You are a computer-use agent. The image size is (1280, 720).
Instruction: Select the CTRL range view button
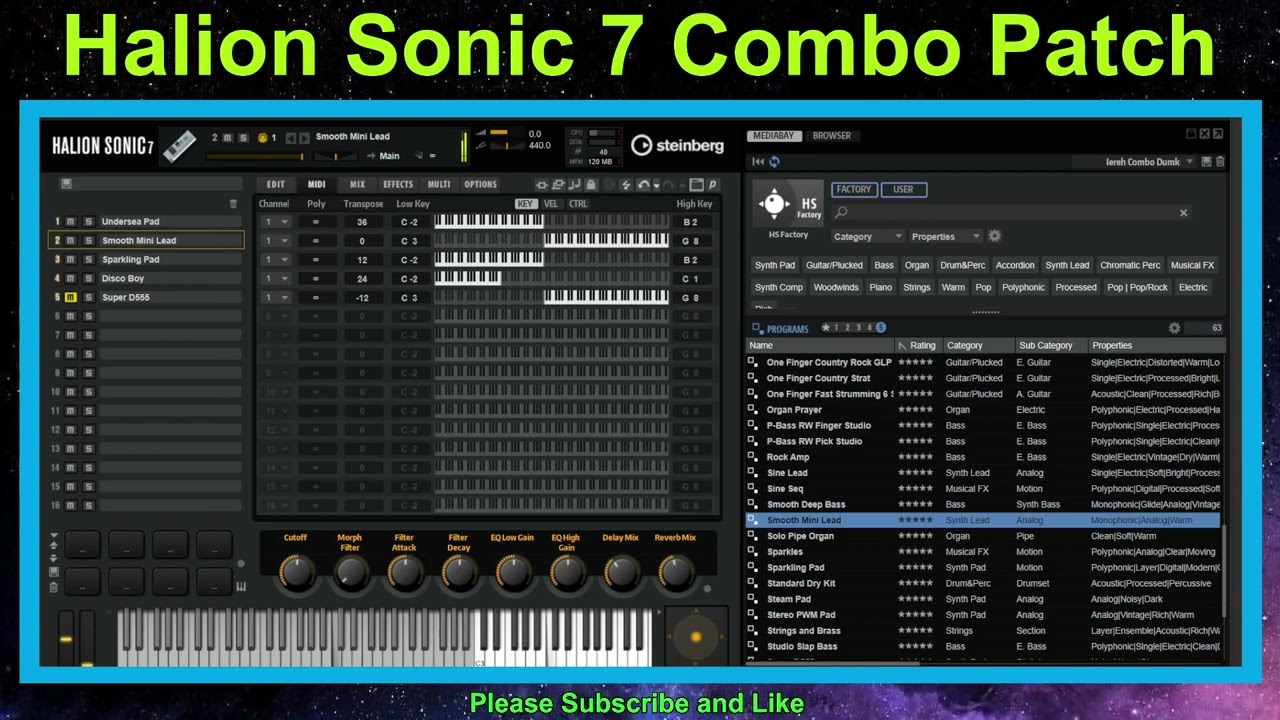click(x=578, y=204)
